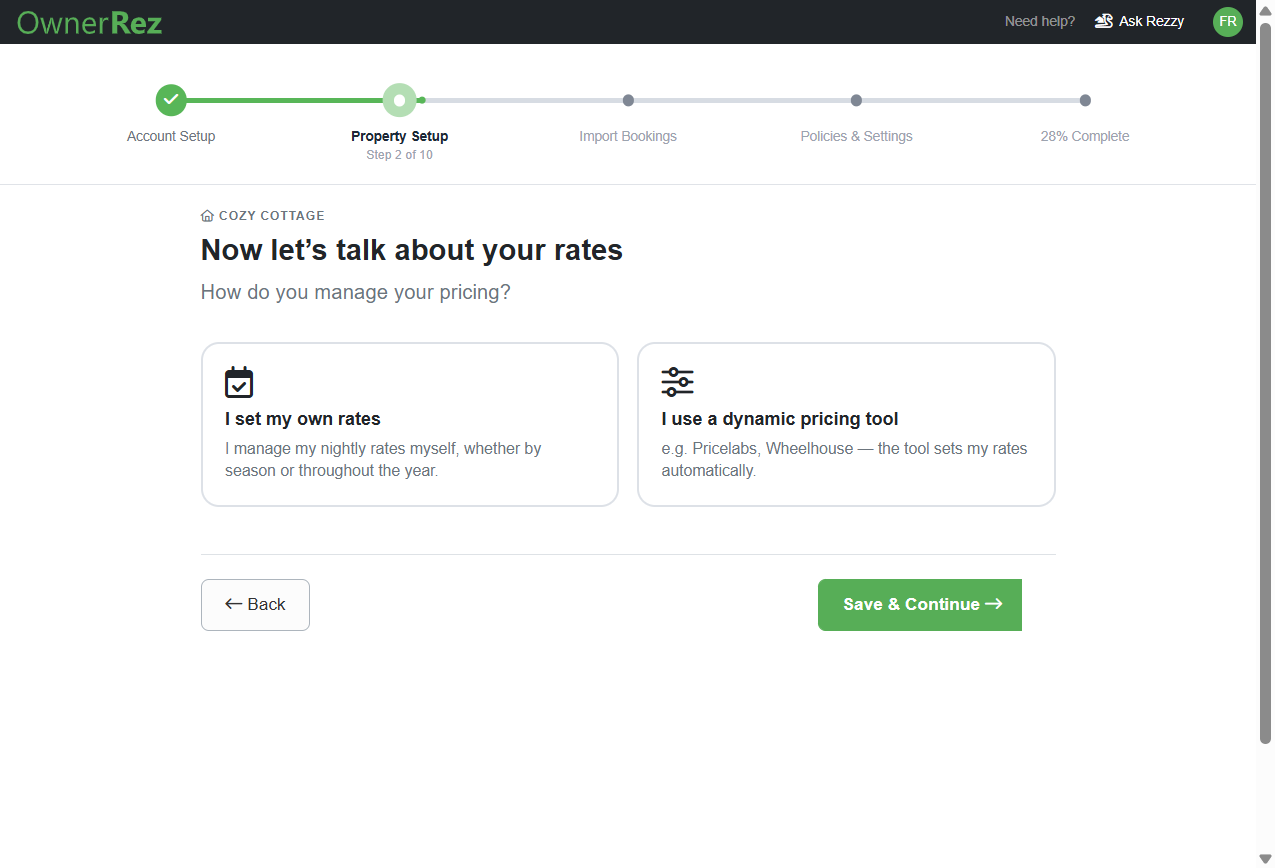Open Ask Rezzy assistant
1275x868 pixels.
click(1139, 21)
